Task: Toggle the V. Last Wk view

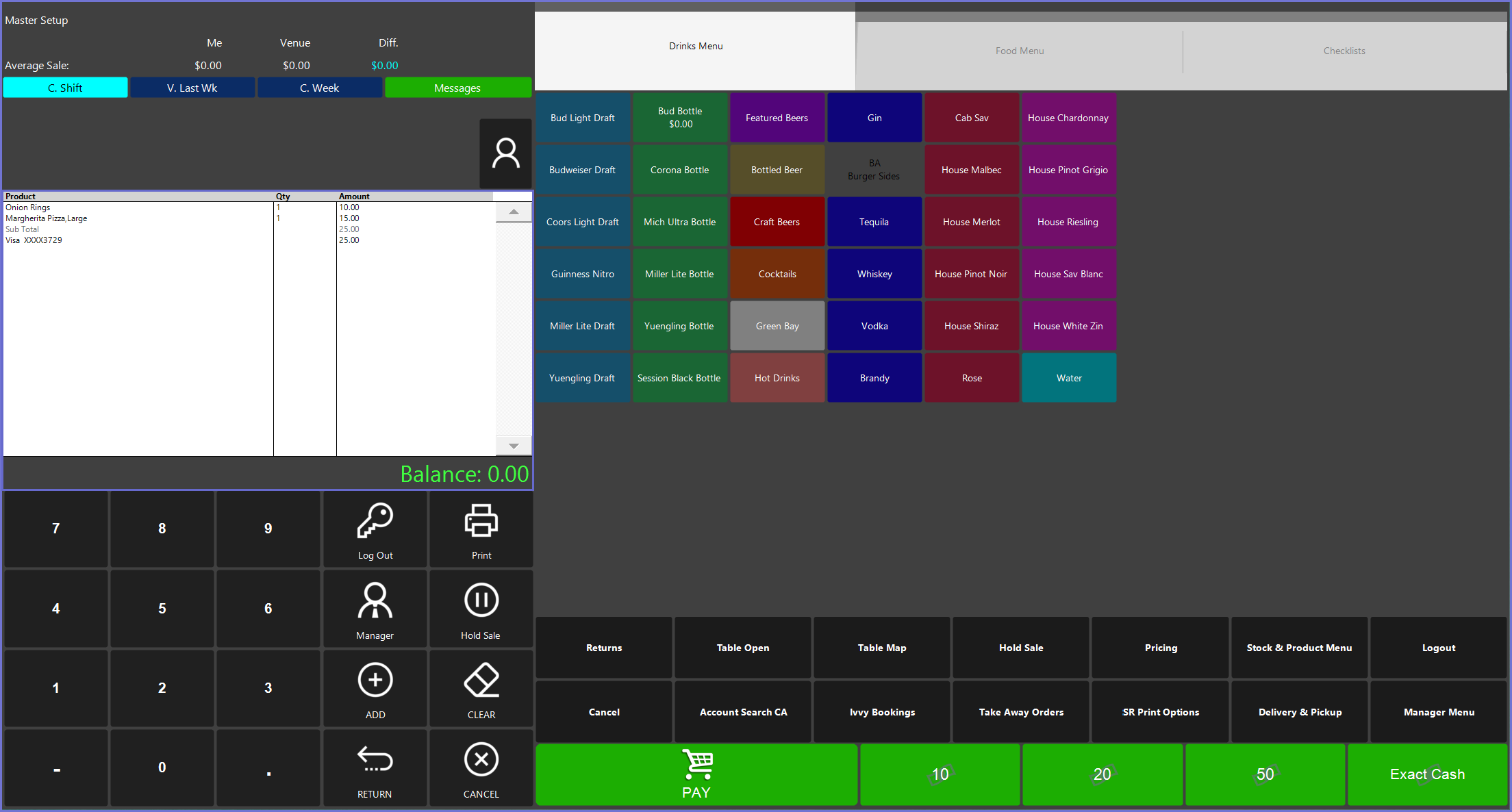Action: [192, 88]
